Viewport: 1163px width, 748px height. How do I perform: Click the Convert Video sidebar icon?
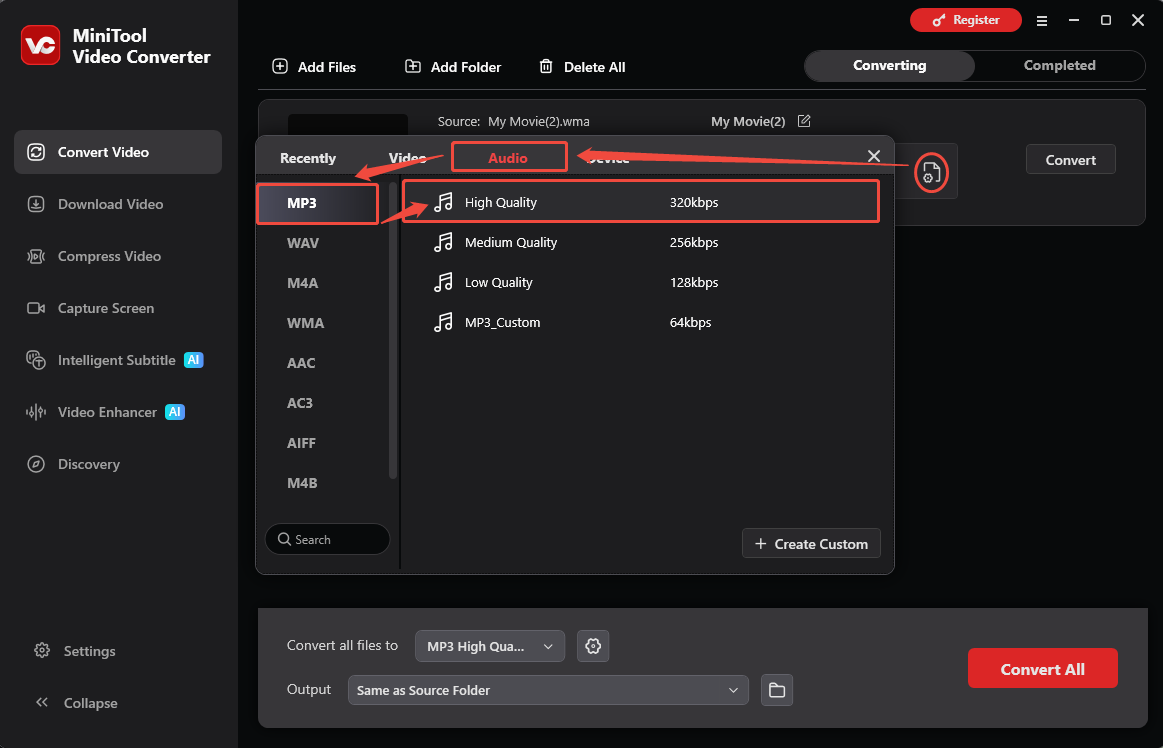click(x=36, y=152)
